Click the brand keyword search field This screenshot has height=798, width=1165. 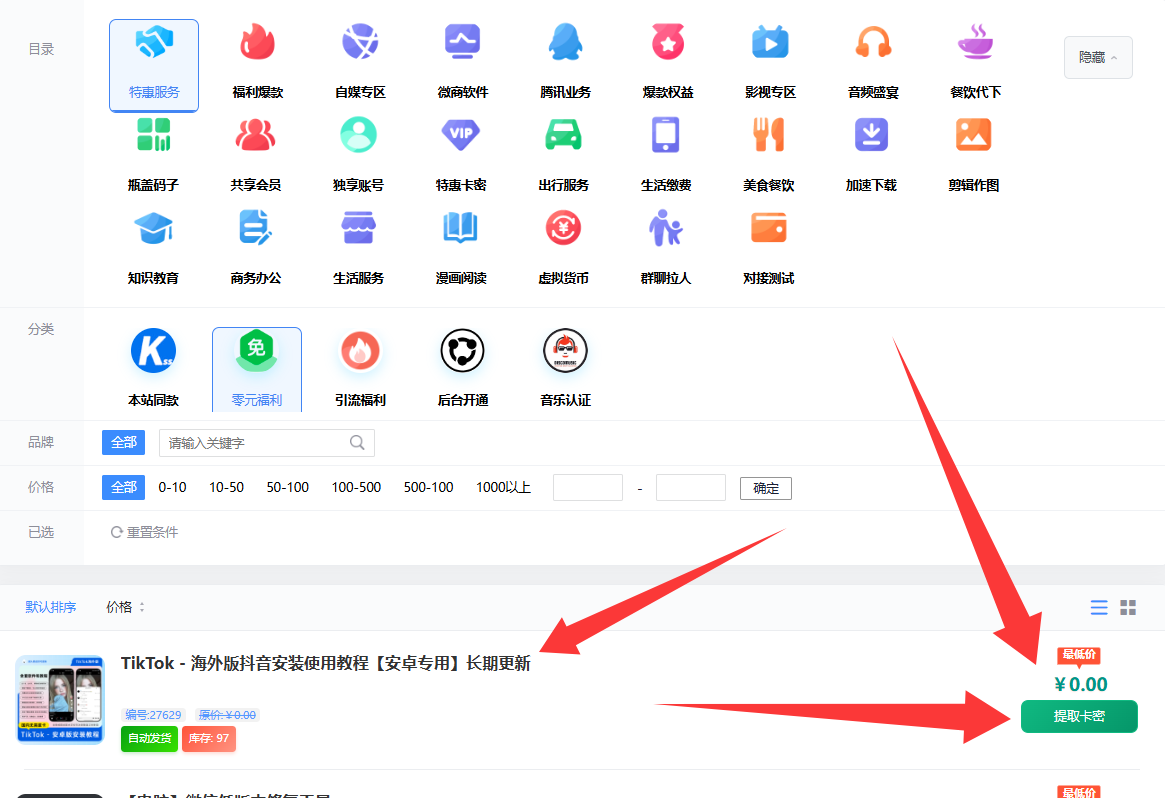256,443
